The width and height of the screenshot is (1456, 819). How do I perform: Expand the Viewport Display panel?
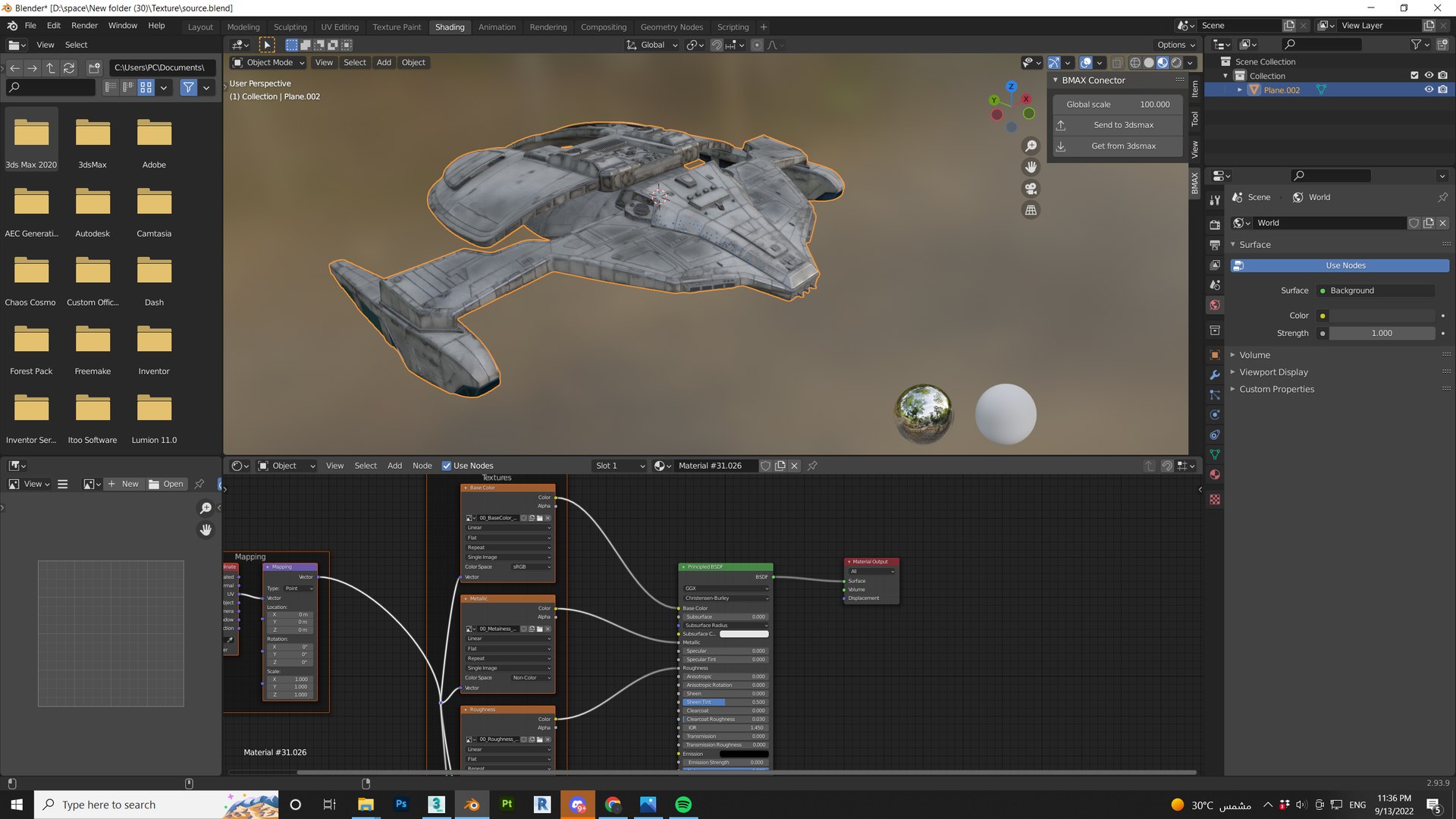[1233, 372]
